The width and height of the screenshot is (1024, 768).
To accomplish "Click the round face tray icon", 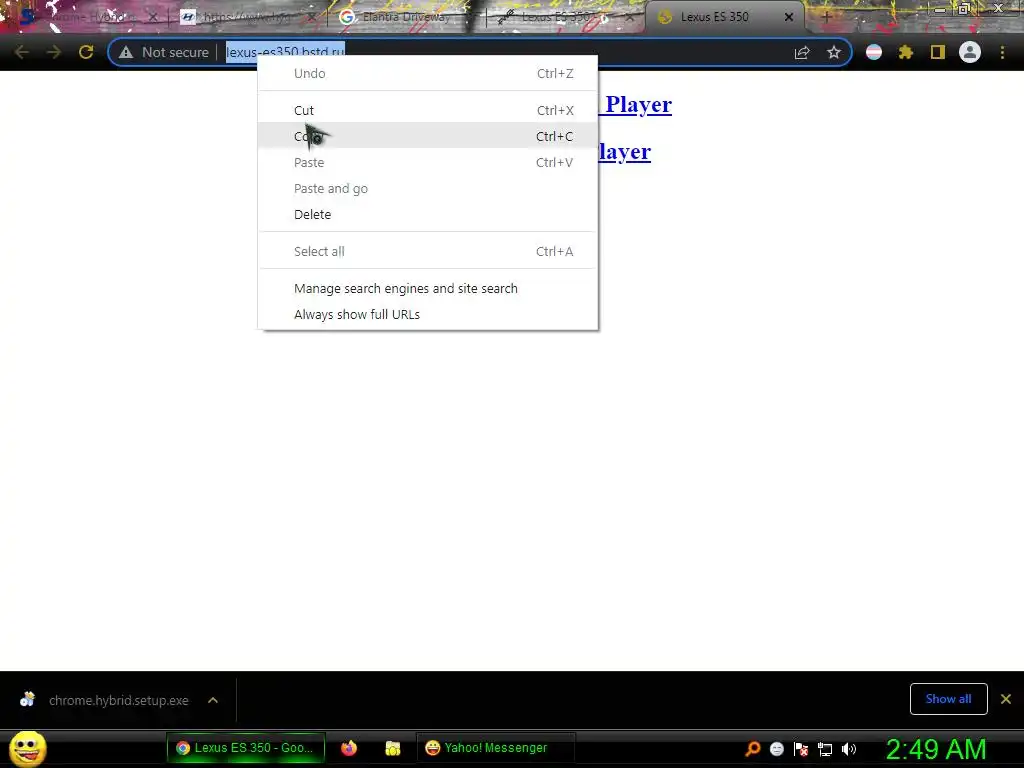I will pos(776,749).
